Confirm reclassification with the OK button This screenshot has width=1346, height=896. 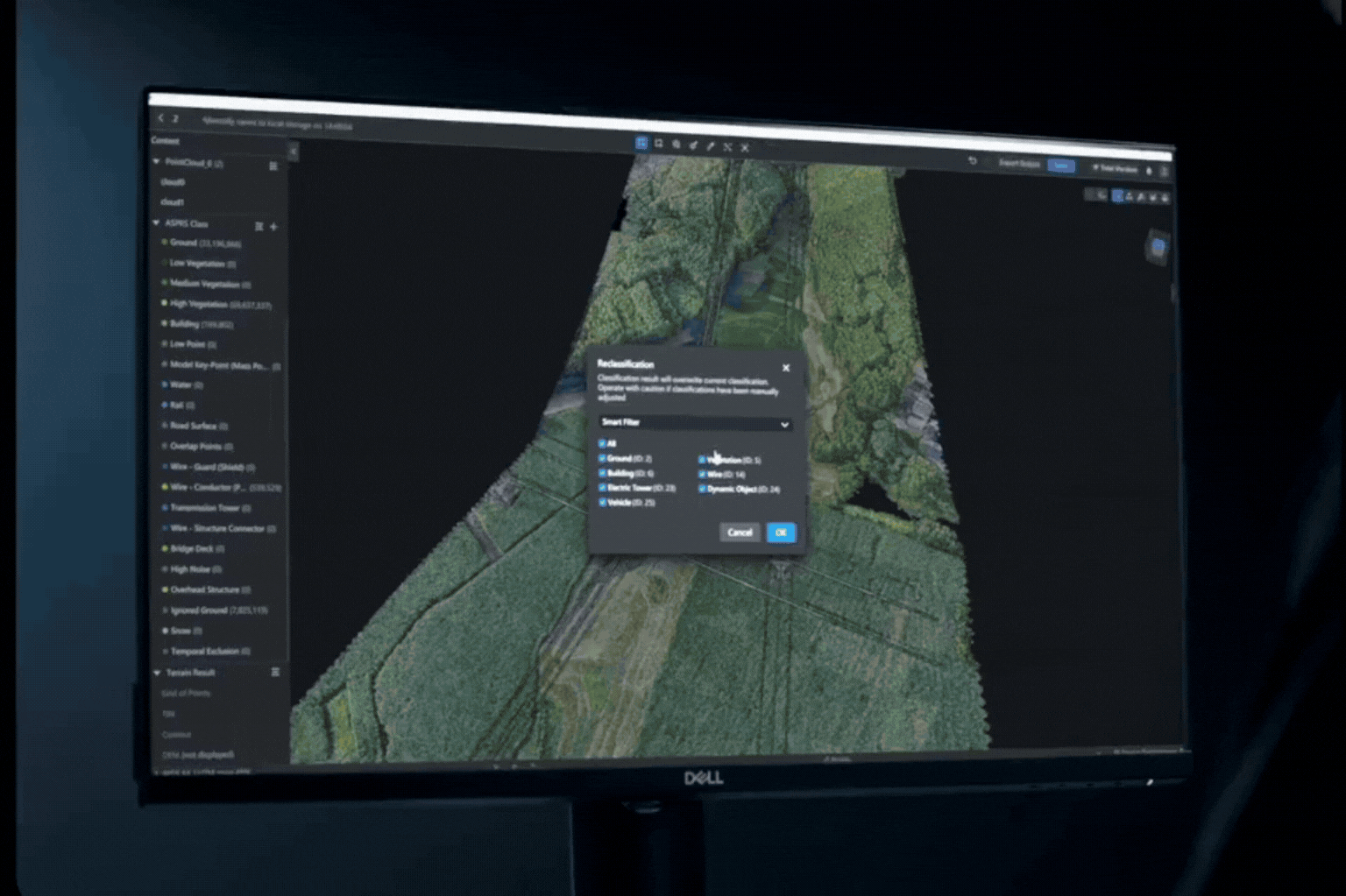pos(781,533)
